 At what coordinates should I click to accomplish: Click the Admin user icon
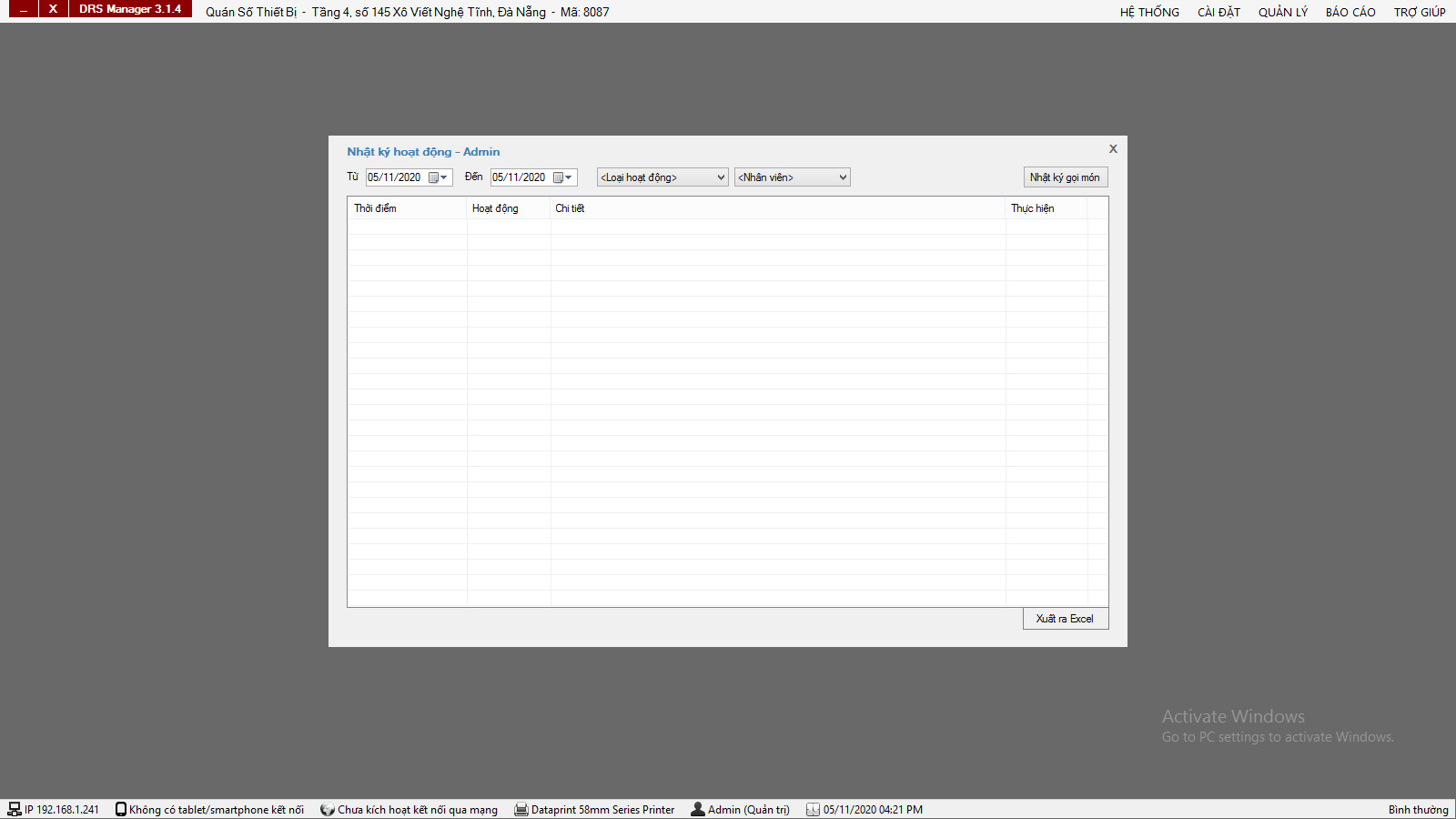tap(698, 810)
